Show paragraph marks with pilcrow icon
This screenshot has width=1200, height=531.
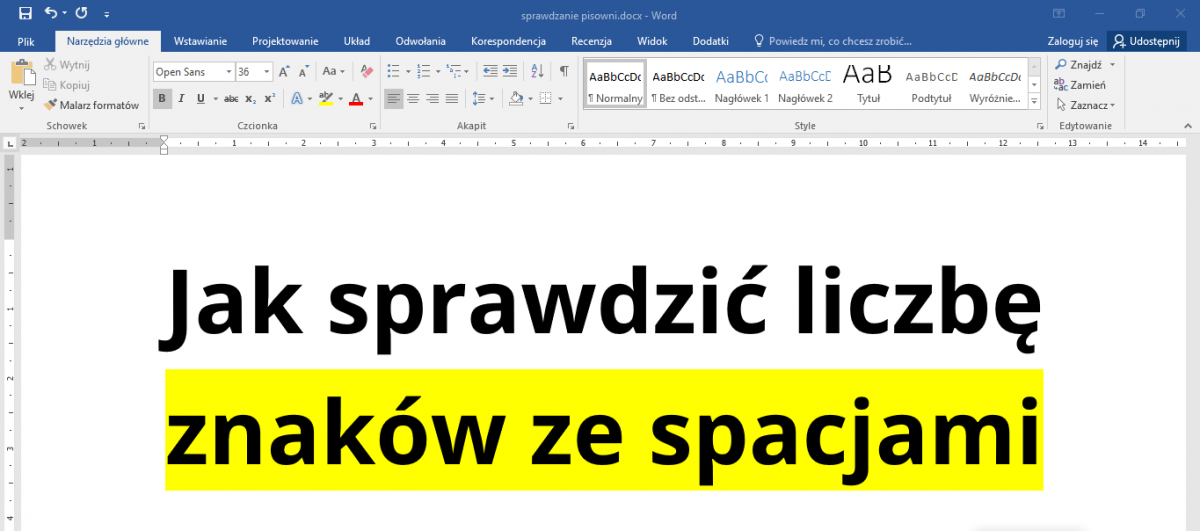coord(564,72)
